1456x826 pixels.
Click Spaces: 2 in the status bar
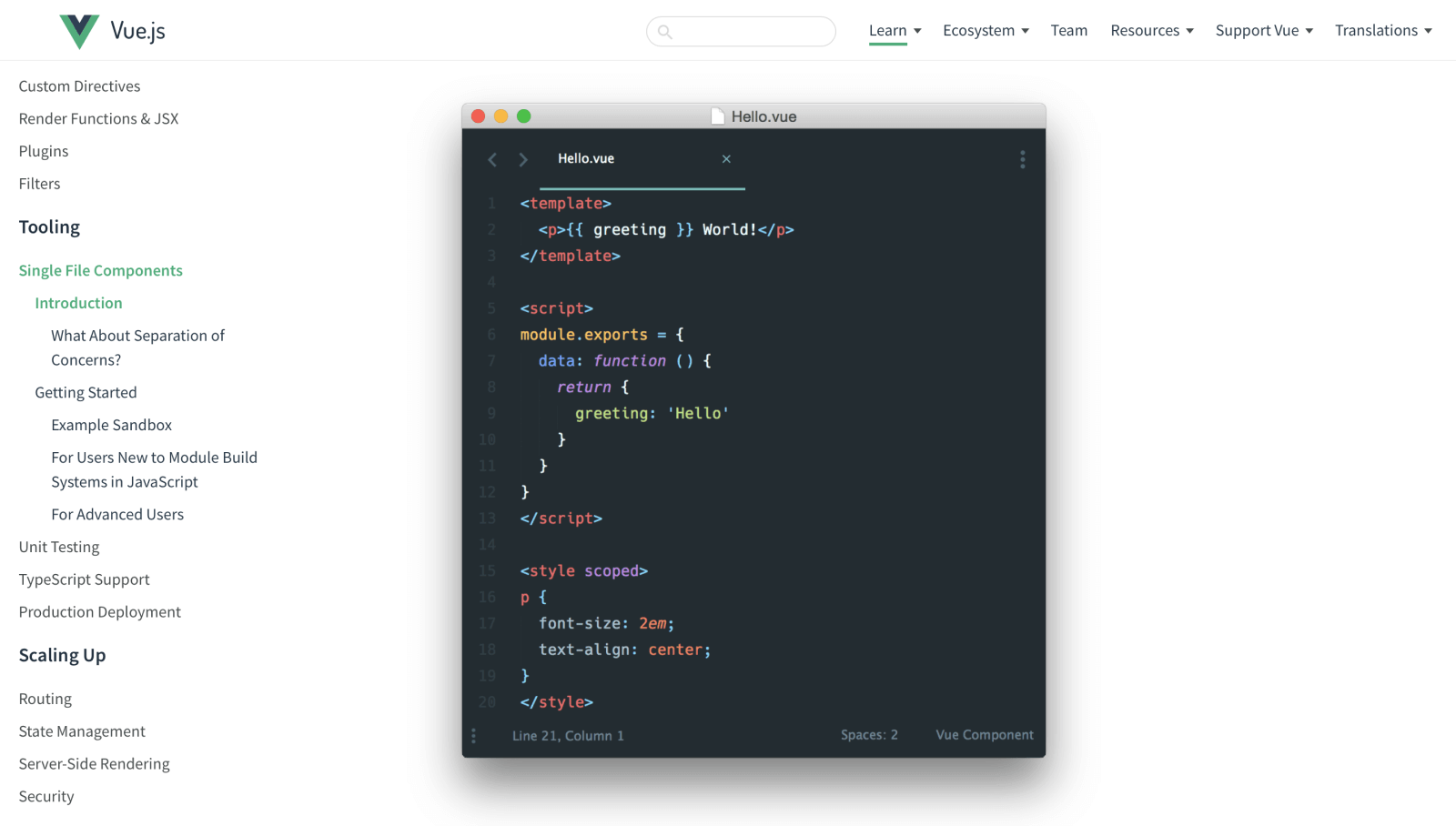click(x=868, y=735)
